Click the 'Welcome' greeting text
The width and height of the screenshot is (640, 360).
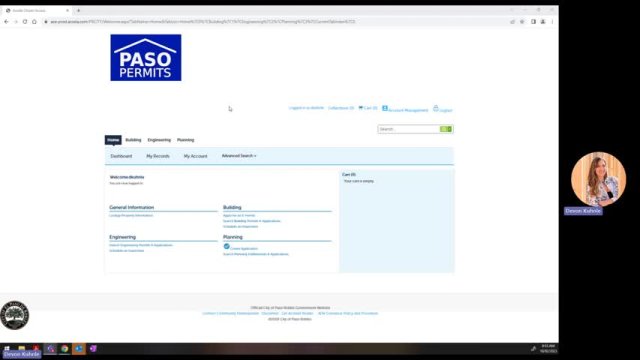click(x=127, y=177)
